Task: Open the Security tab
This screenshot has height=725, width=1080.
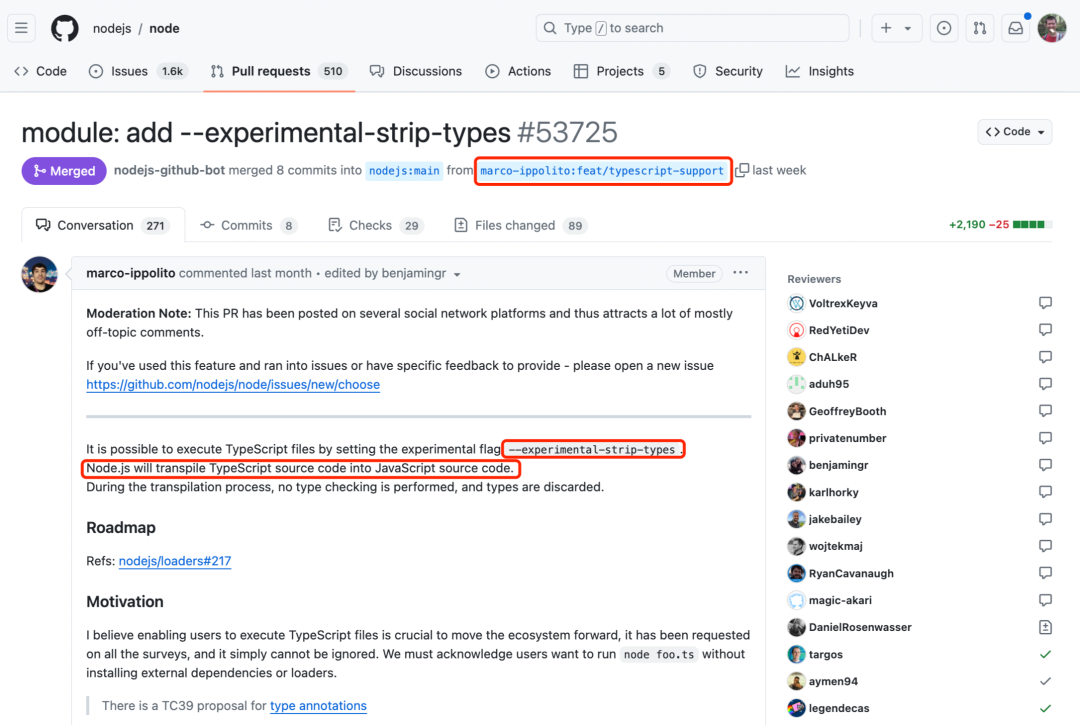Action: coord(728,71)
